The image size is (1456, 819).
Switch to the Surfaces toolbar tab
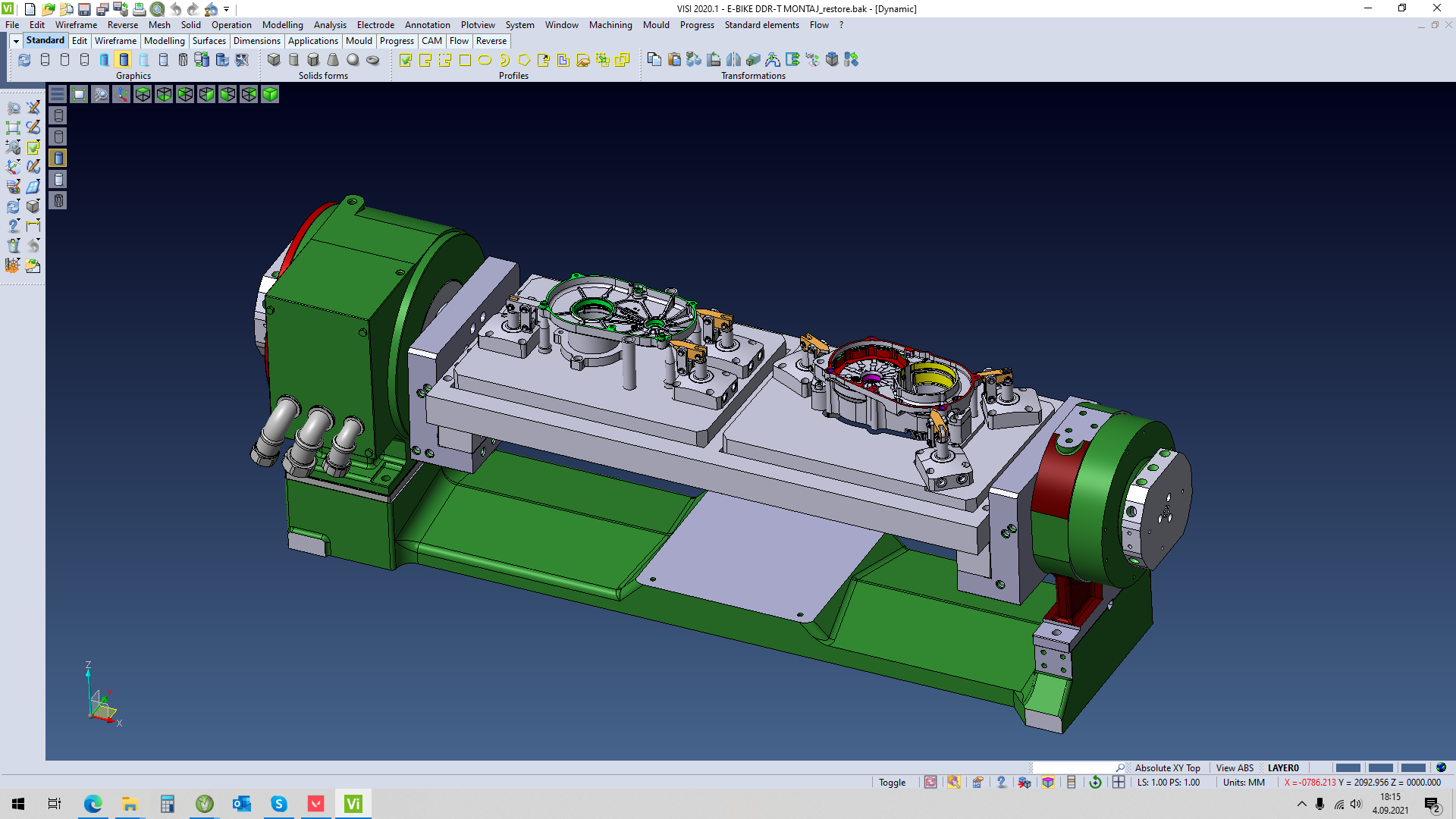[209, 41]
